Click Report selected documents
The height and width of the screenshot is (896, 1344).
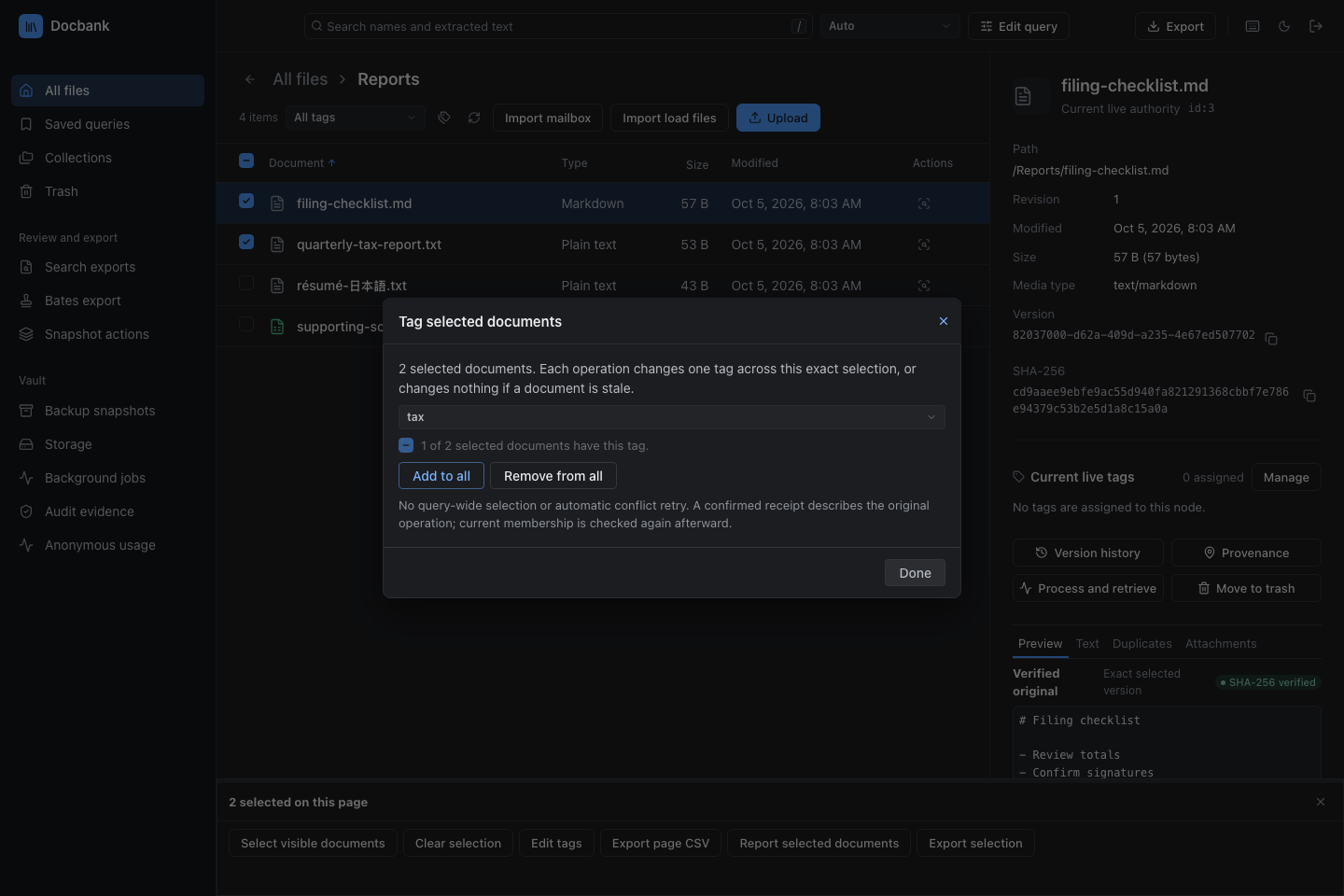point(819,843)
